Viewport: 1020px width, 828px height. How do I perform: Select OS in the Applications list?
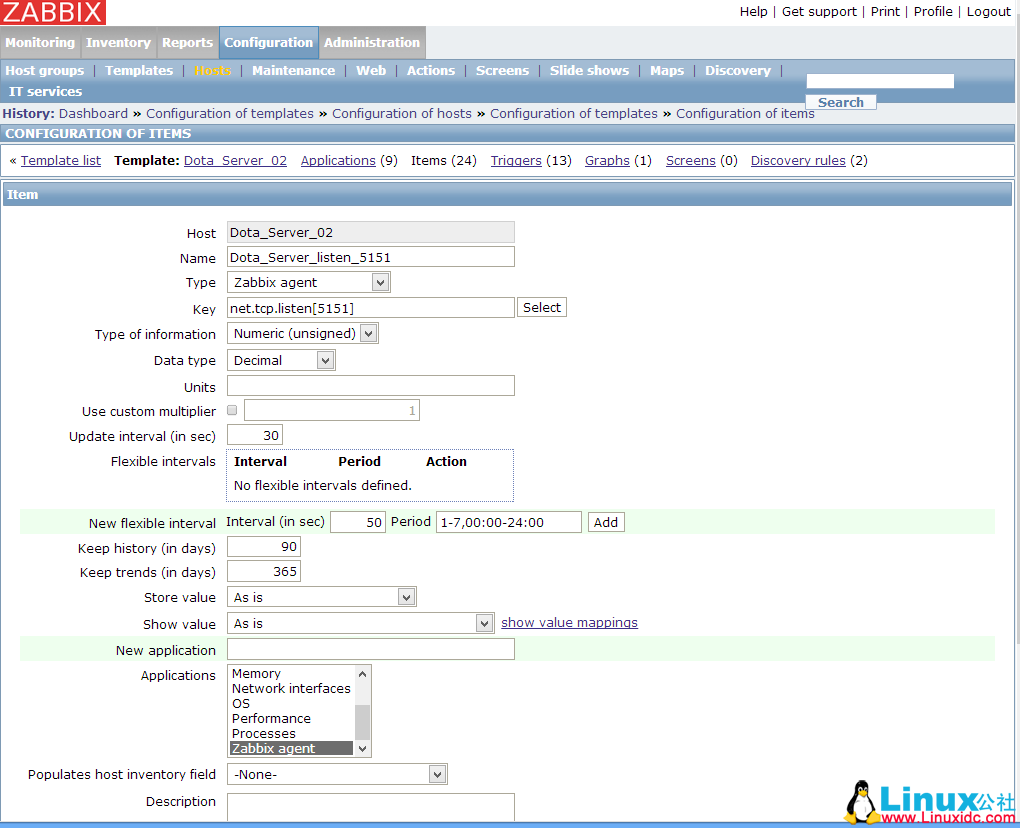(241, 704)
